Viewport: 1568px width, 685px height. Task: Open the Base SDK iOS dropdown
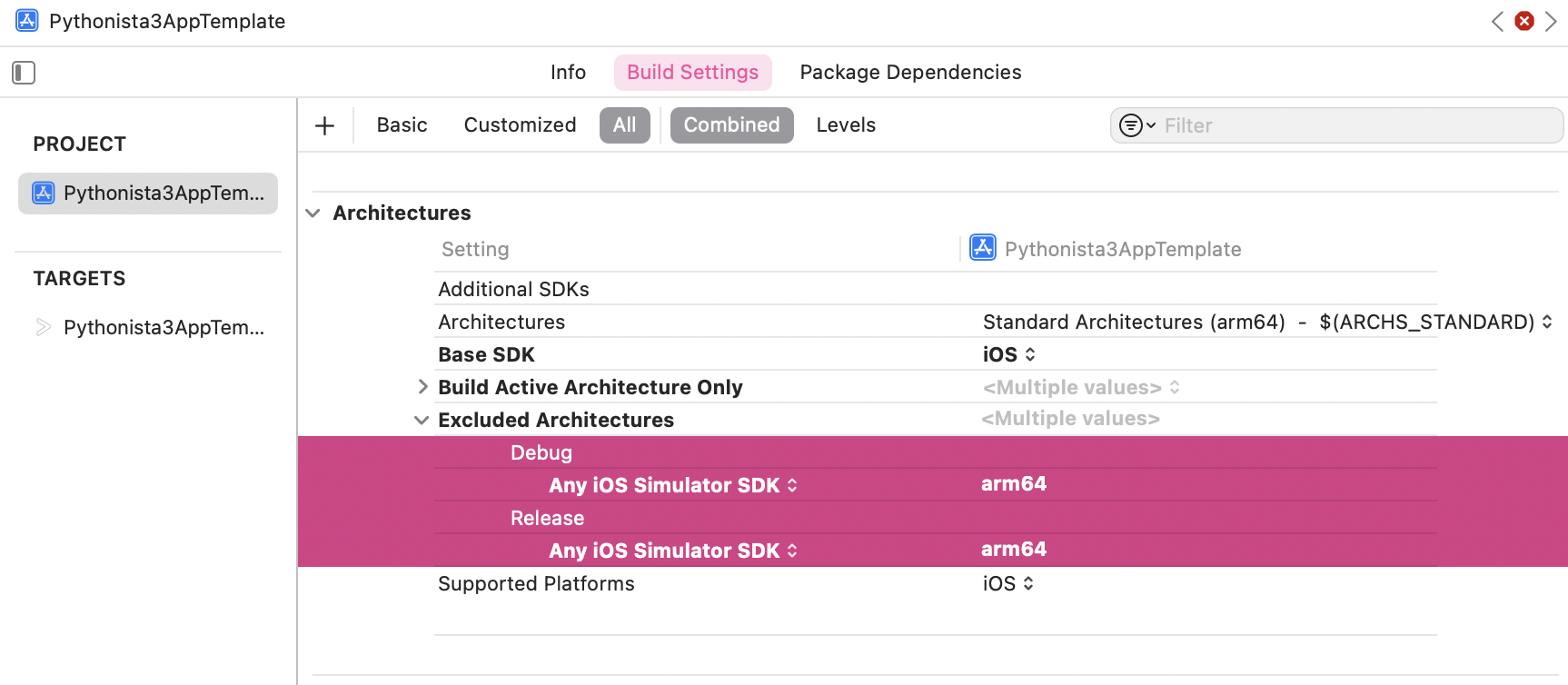click(1008, 354)
